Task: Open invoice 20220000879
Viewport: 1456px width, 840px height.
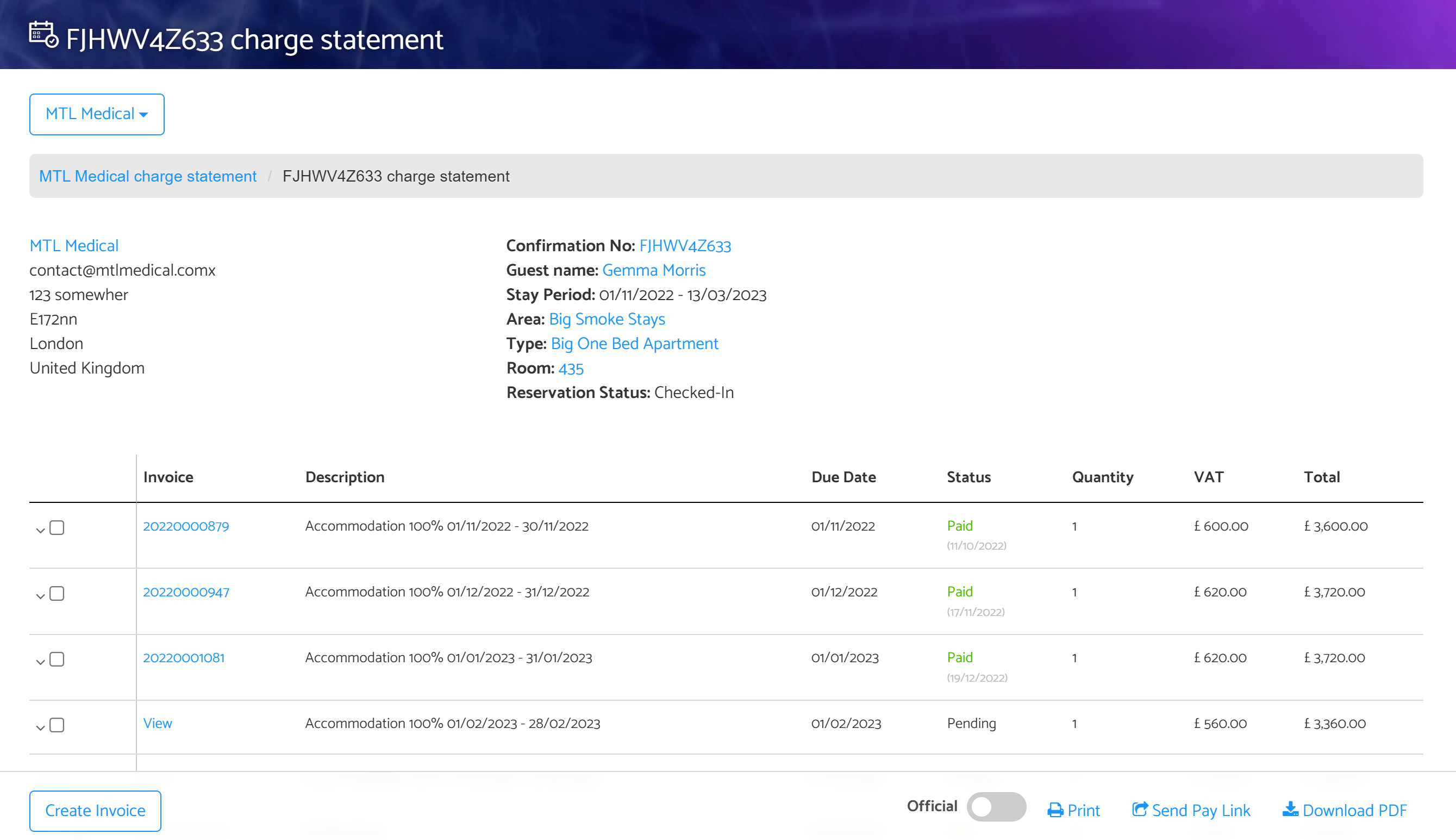Action: [186, 526]
